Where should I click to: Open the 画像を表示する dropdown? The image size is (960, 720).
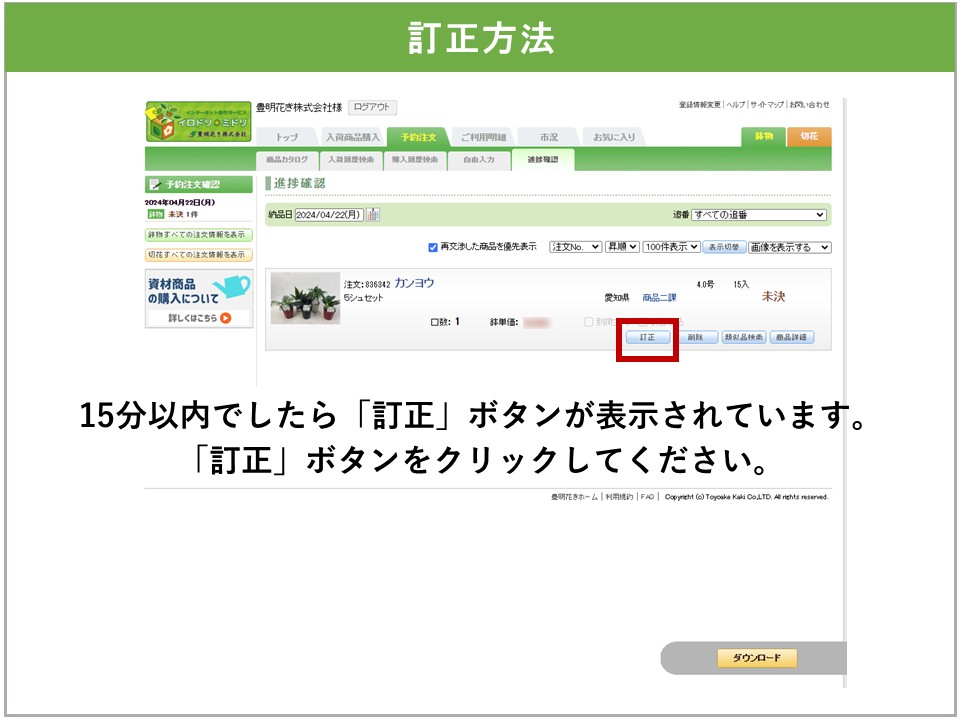click(x=790, y=247)
